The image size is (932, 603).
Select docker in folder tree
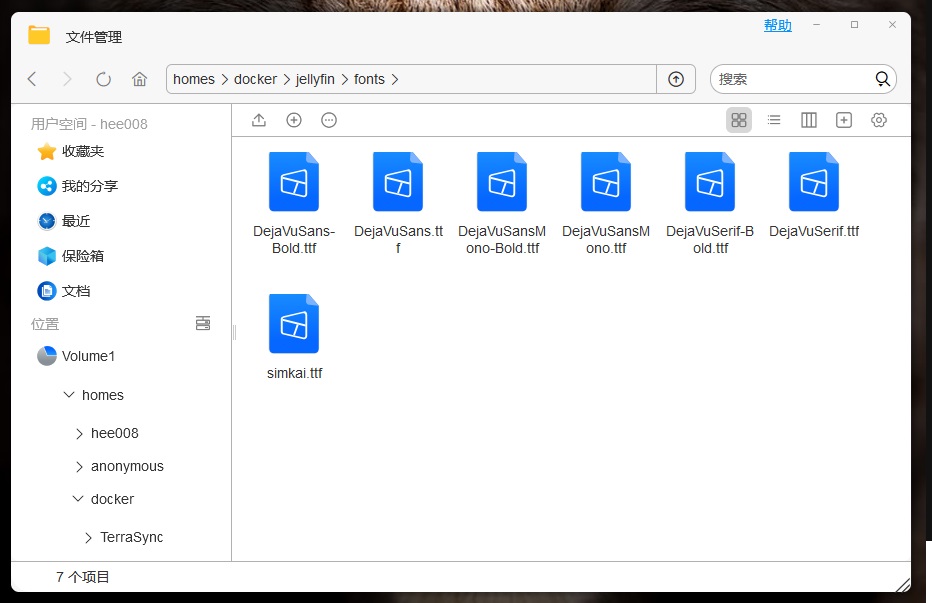[112, 499]
